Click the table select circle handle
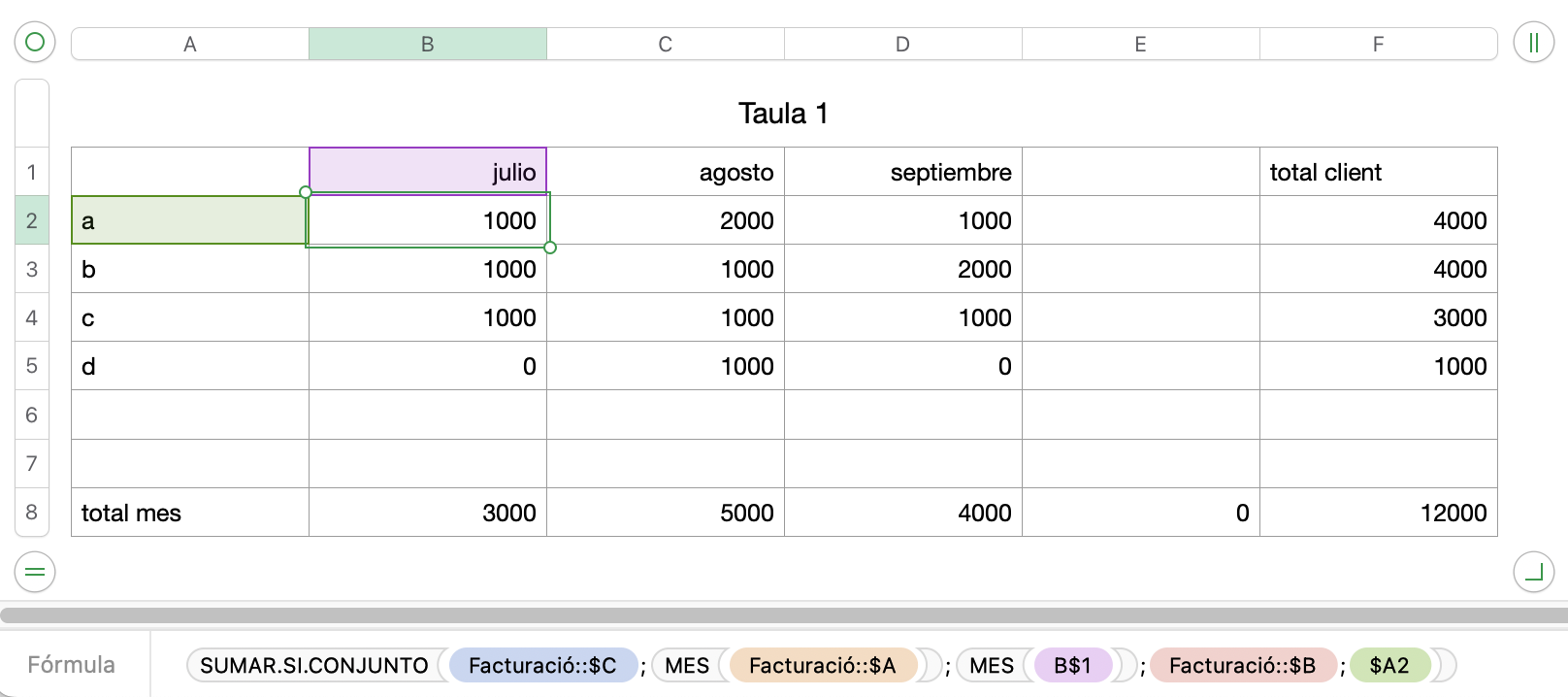The height and width of the screenshot is (697, 1568). tap(35, 43)
